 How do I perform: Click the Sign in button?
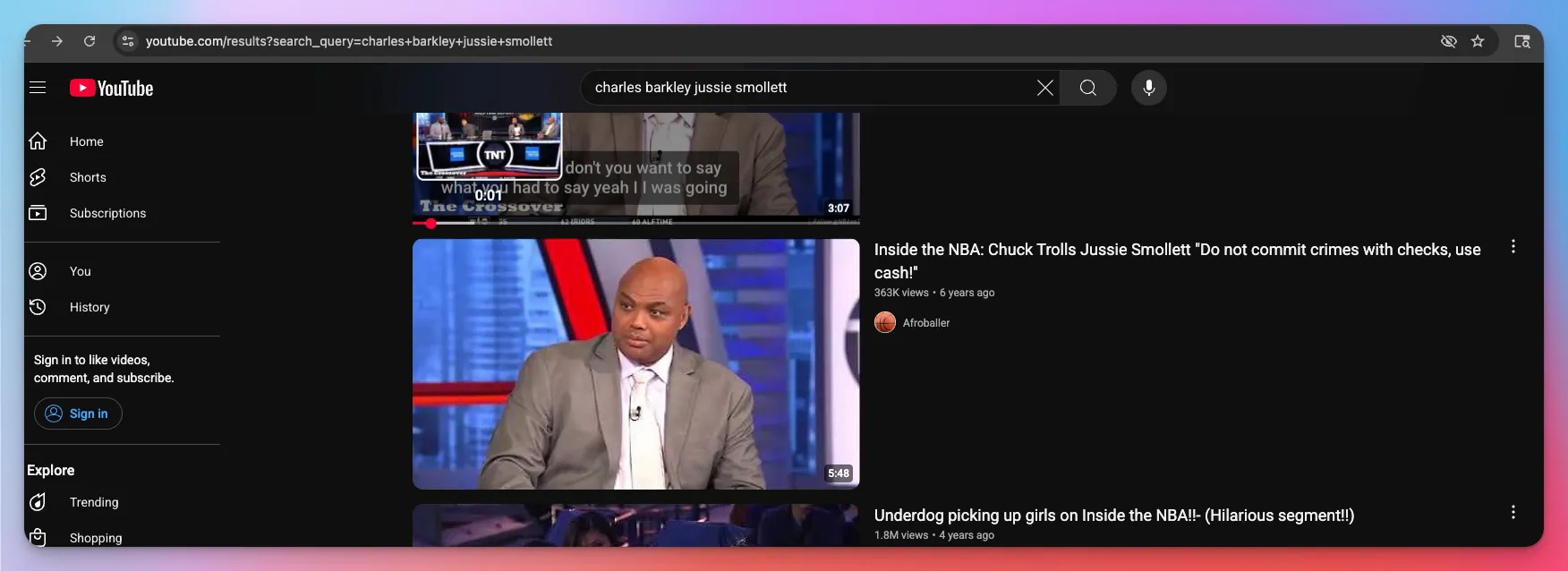(78, 413)
